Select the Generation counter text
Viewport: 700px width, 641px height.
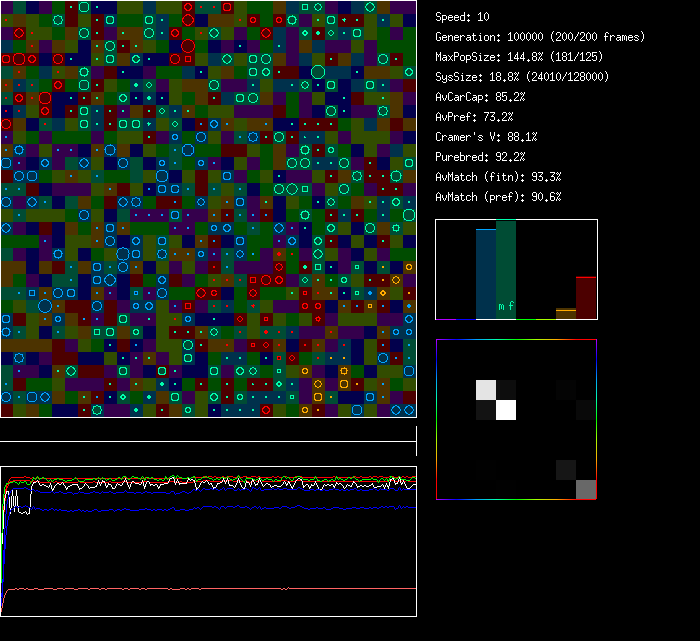pyautogui.click(x=540, y=37)
